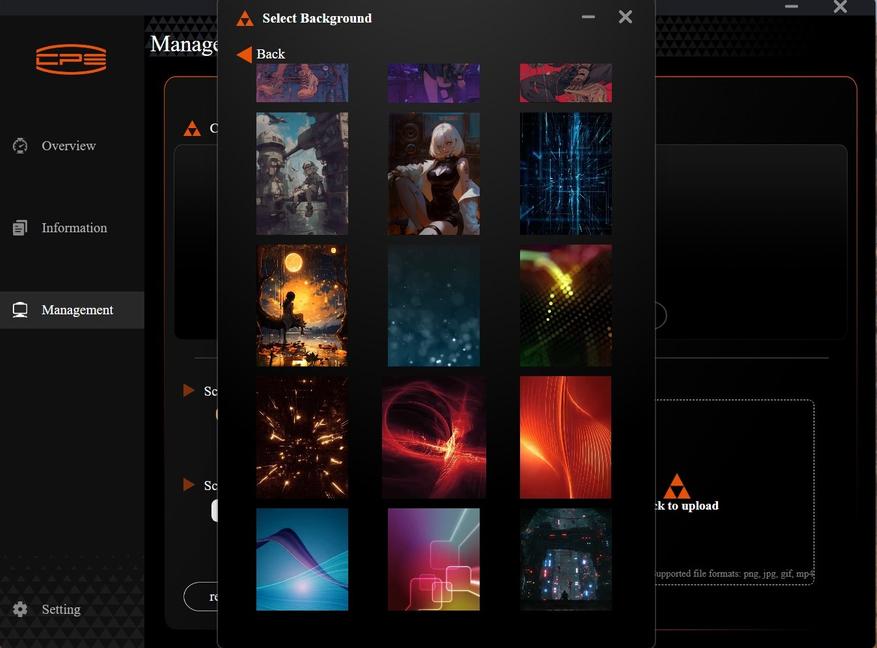Expand the second orange arrow section in Management
The height and width of the screenshot is (648, 877).
pyautogui.click(x=189, y=484)
